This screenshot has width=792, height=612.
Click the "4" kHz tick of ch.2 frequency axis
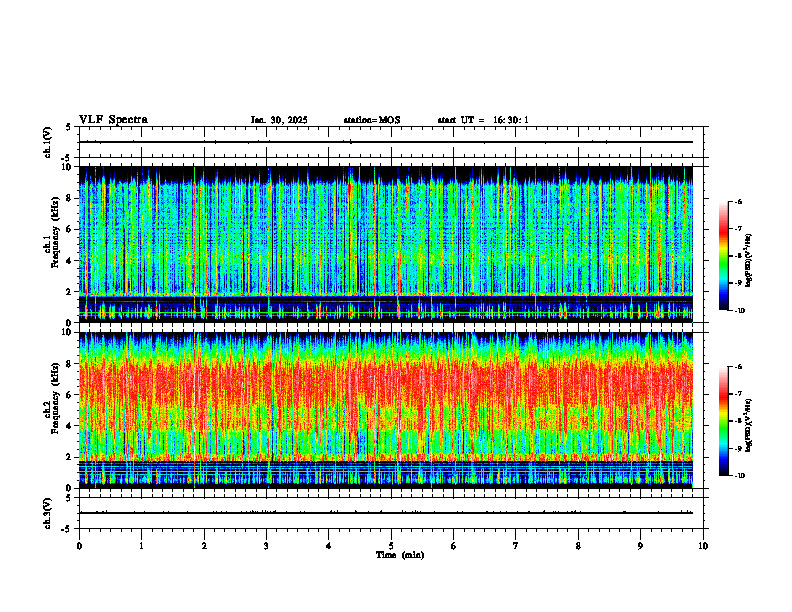tap(70, 426)
